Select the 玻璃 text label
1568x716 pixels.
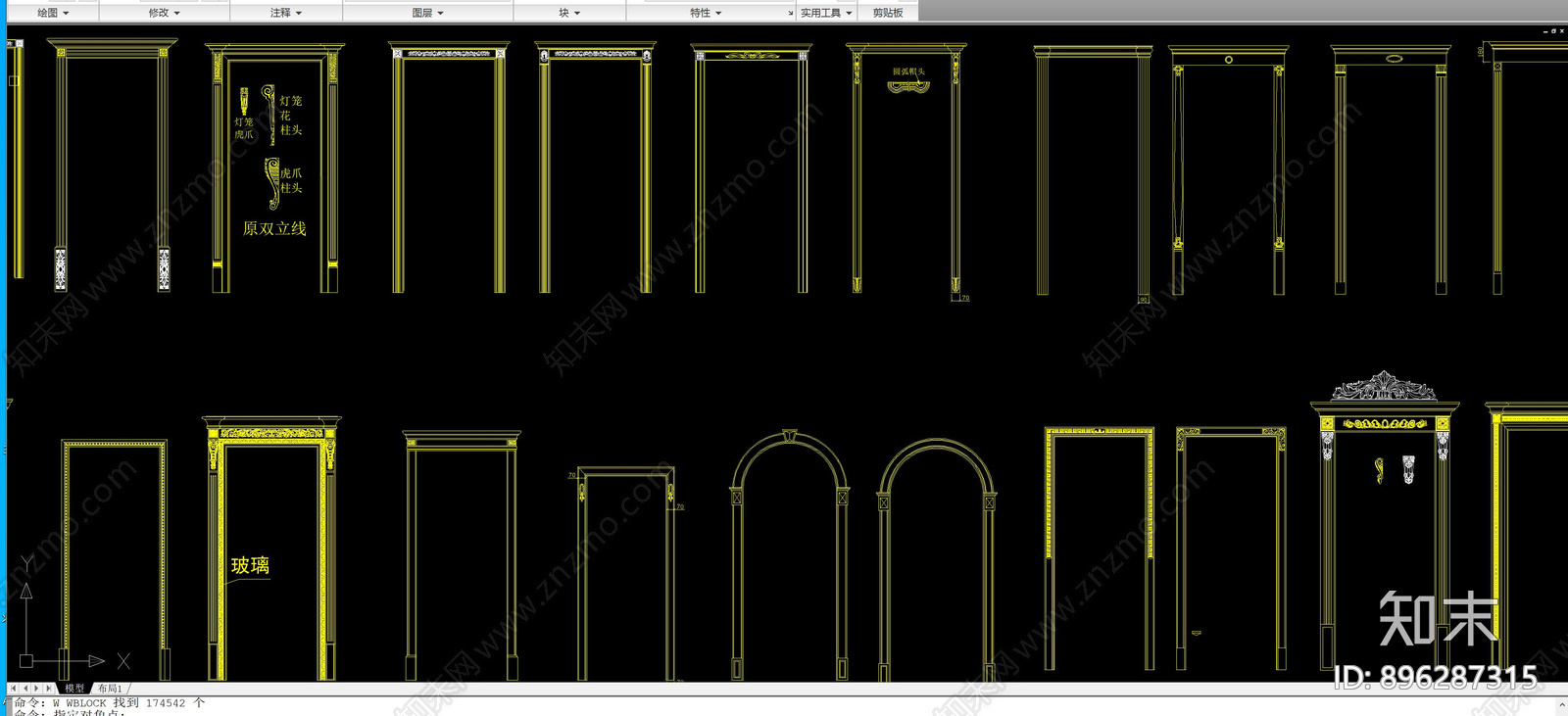pyautogui.click(x=250, y=565)
